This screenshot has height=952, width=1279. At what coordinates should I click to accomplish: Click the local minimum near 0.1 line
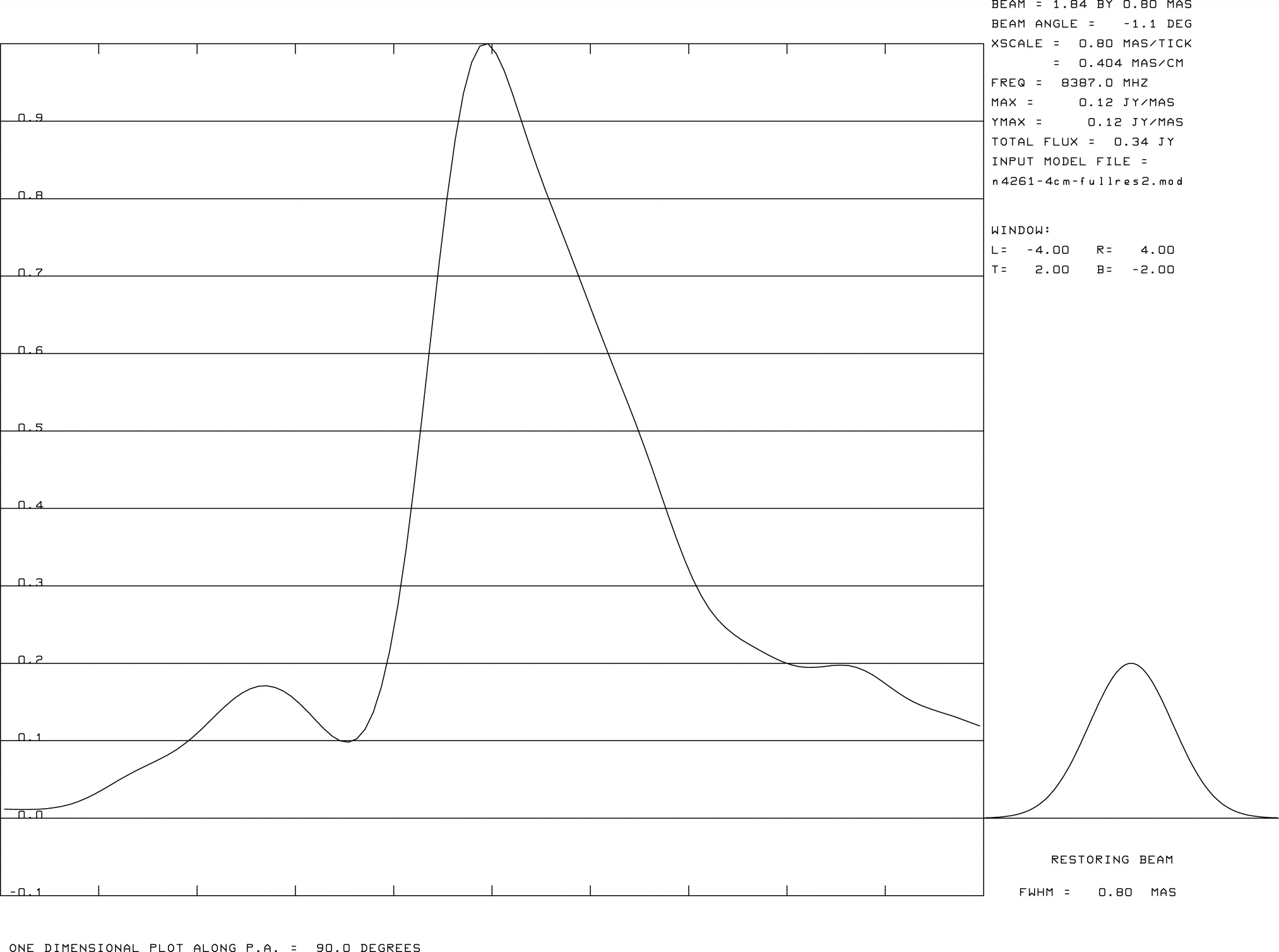click(x=347, y=741)
